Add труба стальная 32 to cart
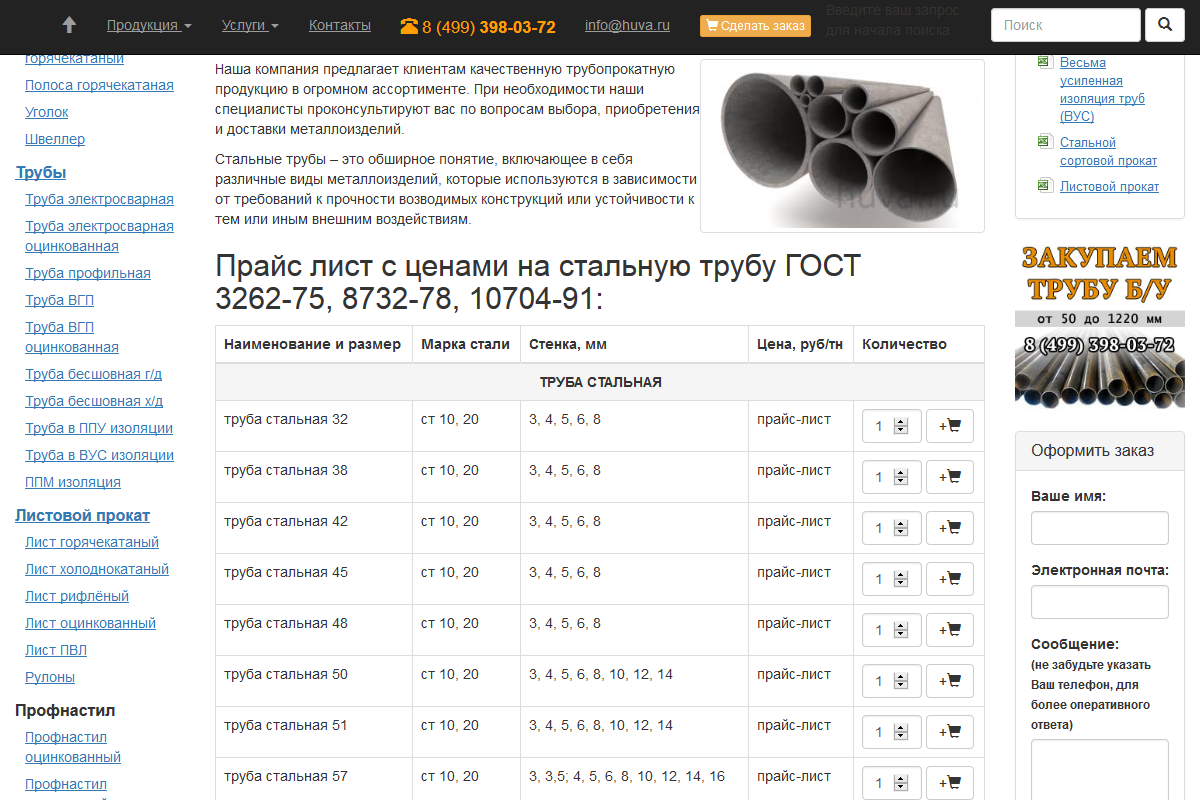This screenshot has width=1200, height=800. pyautogui.click(x=949, y=426)
